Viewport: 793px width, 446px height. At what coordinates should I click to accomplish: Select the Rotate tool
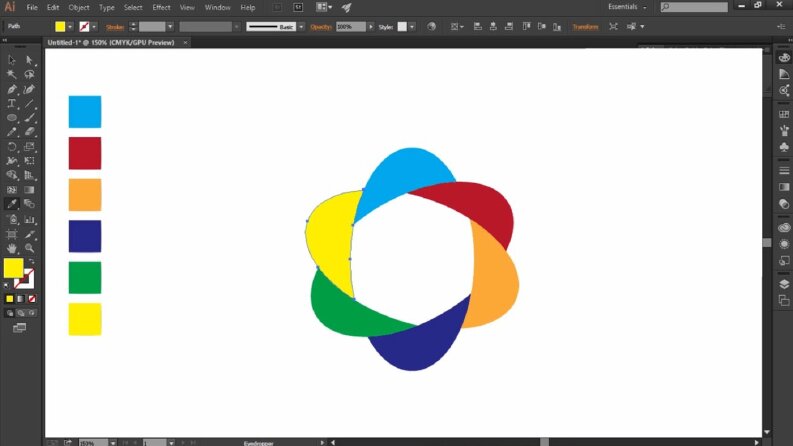[12, 147]
